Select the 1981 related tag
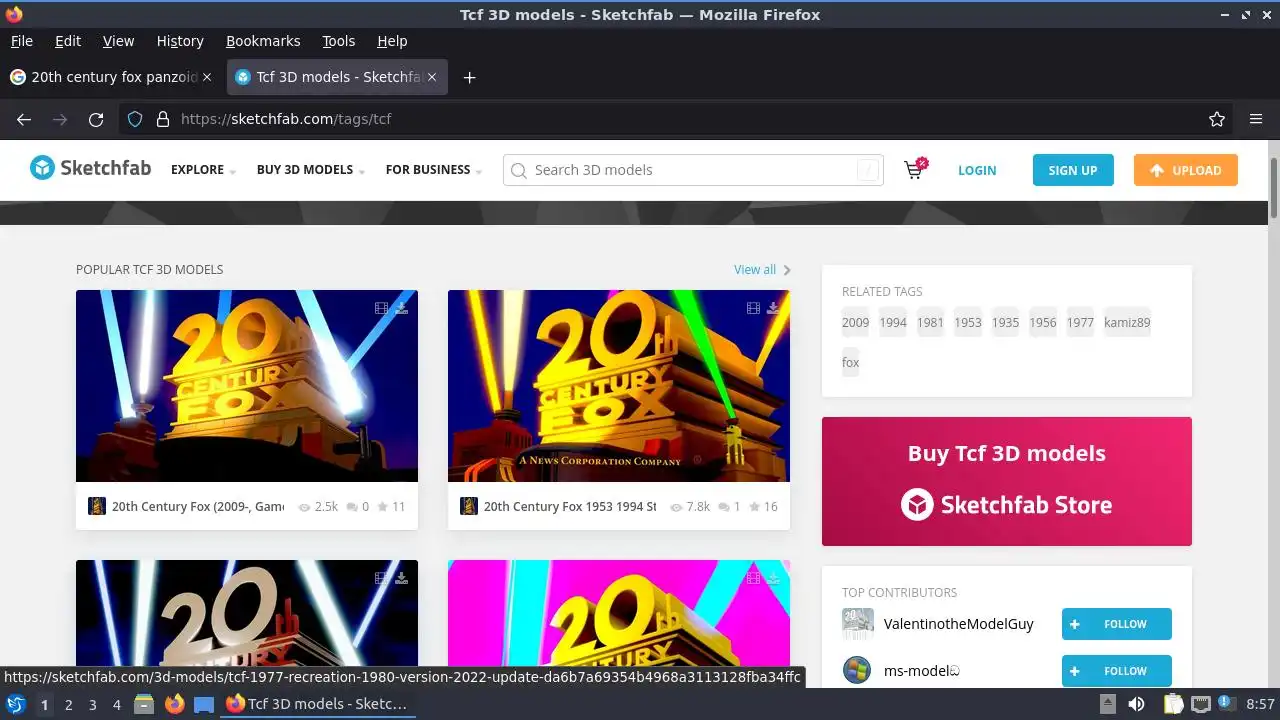1280x720 pixels. tap(930, 323)
